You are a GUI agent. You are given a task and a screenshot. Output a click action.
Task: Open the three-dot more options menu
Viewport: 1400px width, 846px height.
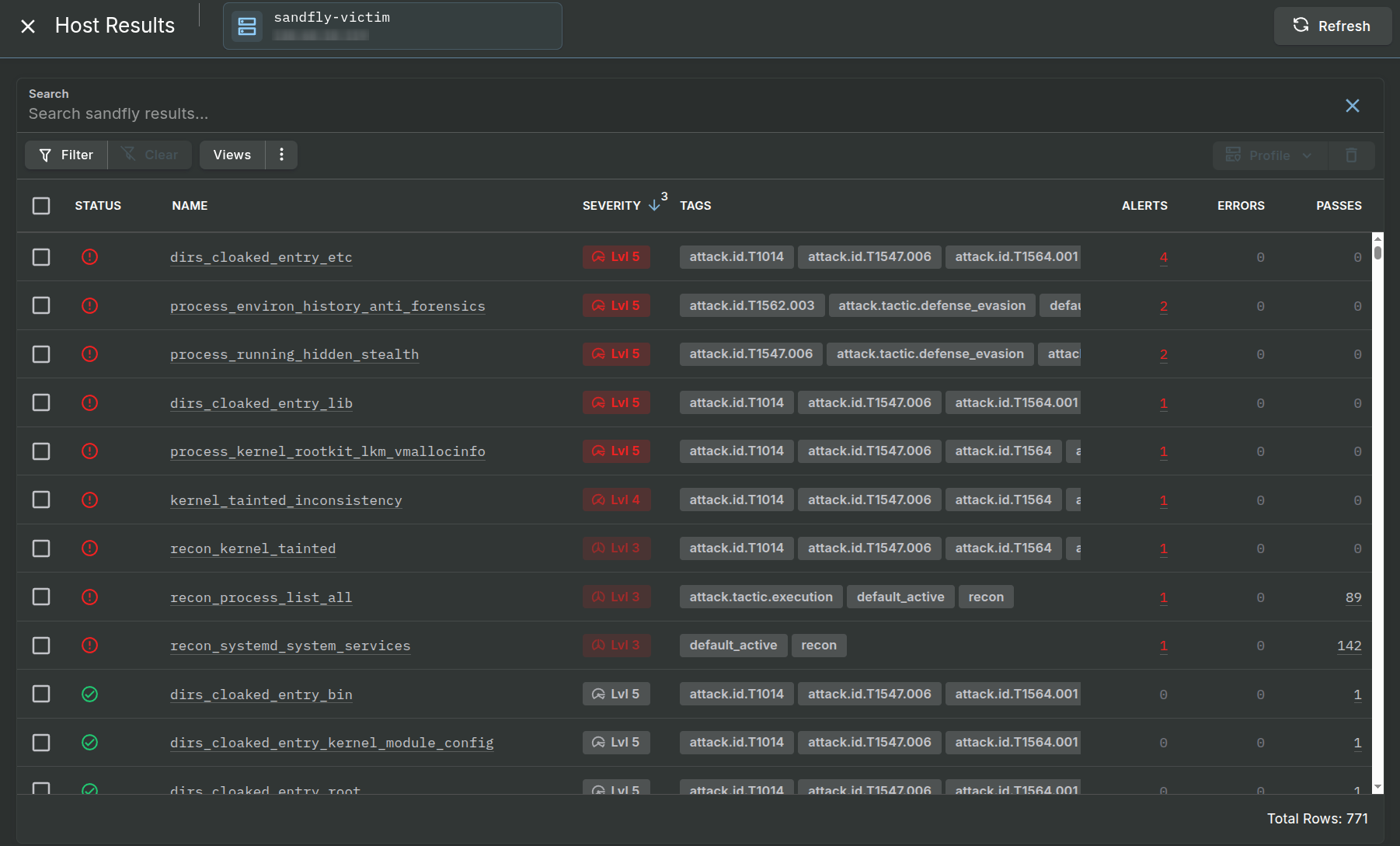point(281,155)
